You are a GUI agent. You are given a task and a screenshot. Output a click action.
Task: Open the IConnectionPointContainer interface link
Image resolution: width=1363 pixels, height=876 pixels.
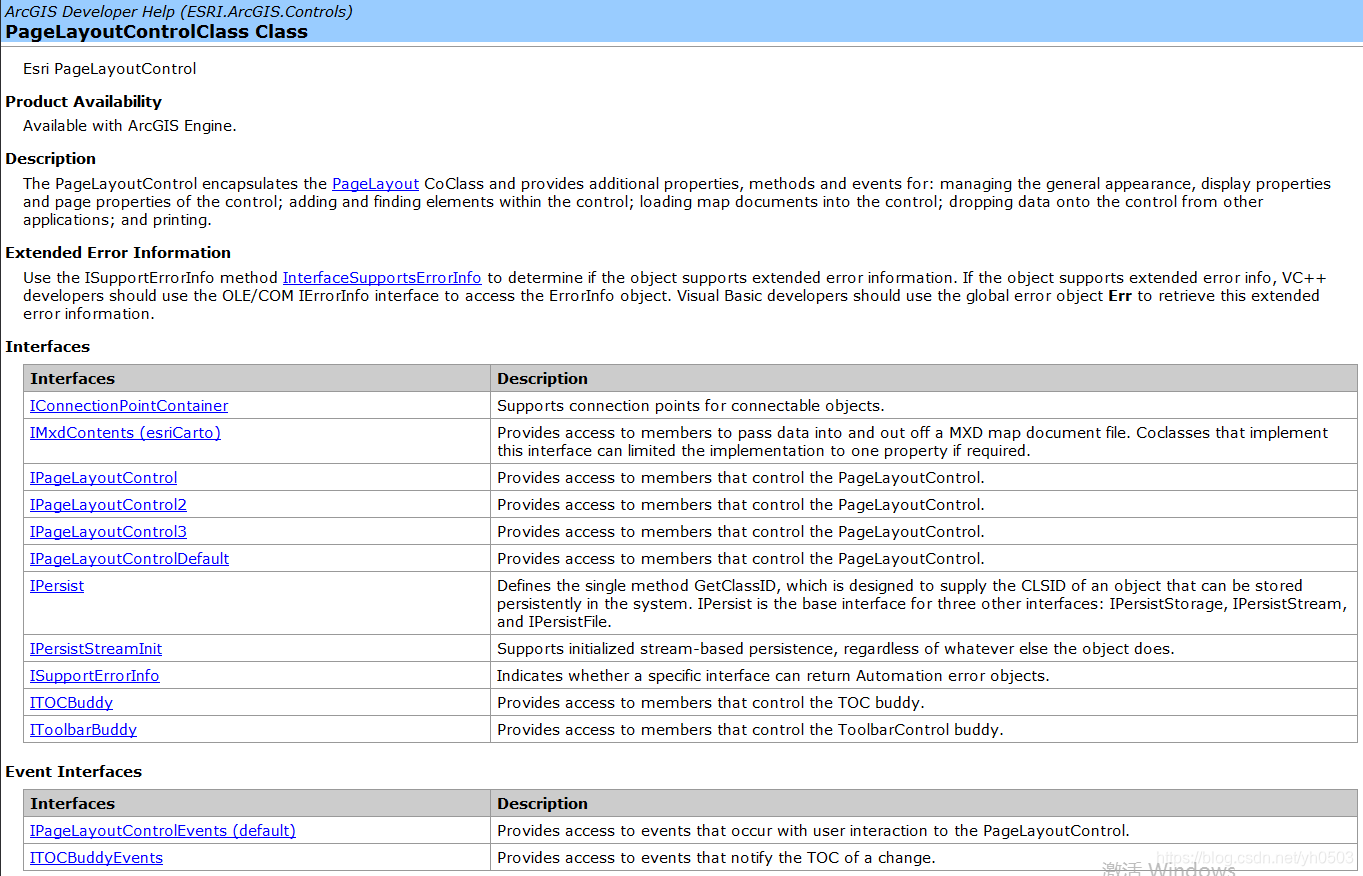point(128,406)
